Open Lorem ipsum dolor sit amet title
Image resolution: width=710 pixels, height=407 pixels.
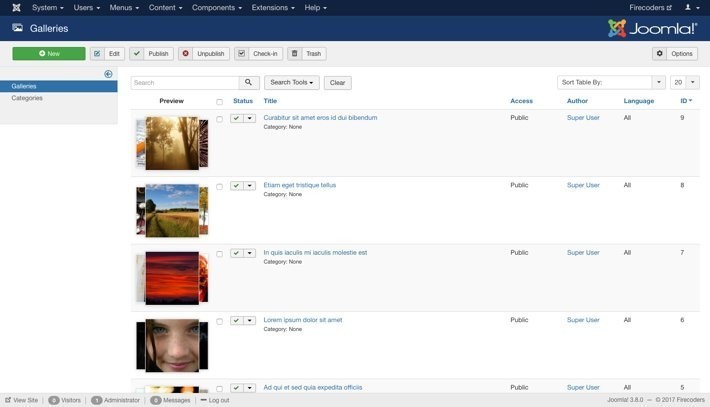(303, 320)
